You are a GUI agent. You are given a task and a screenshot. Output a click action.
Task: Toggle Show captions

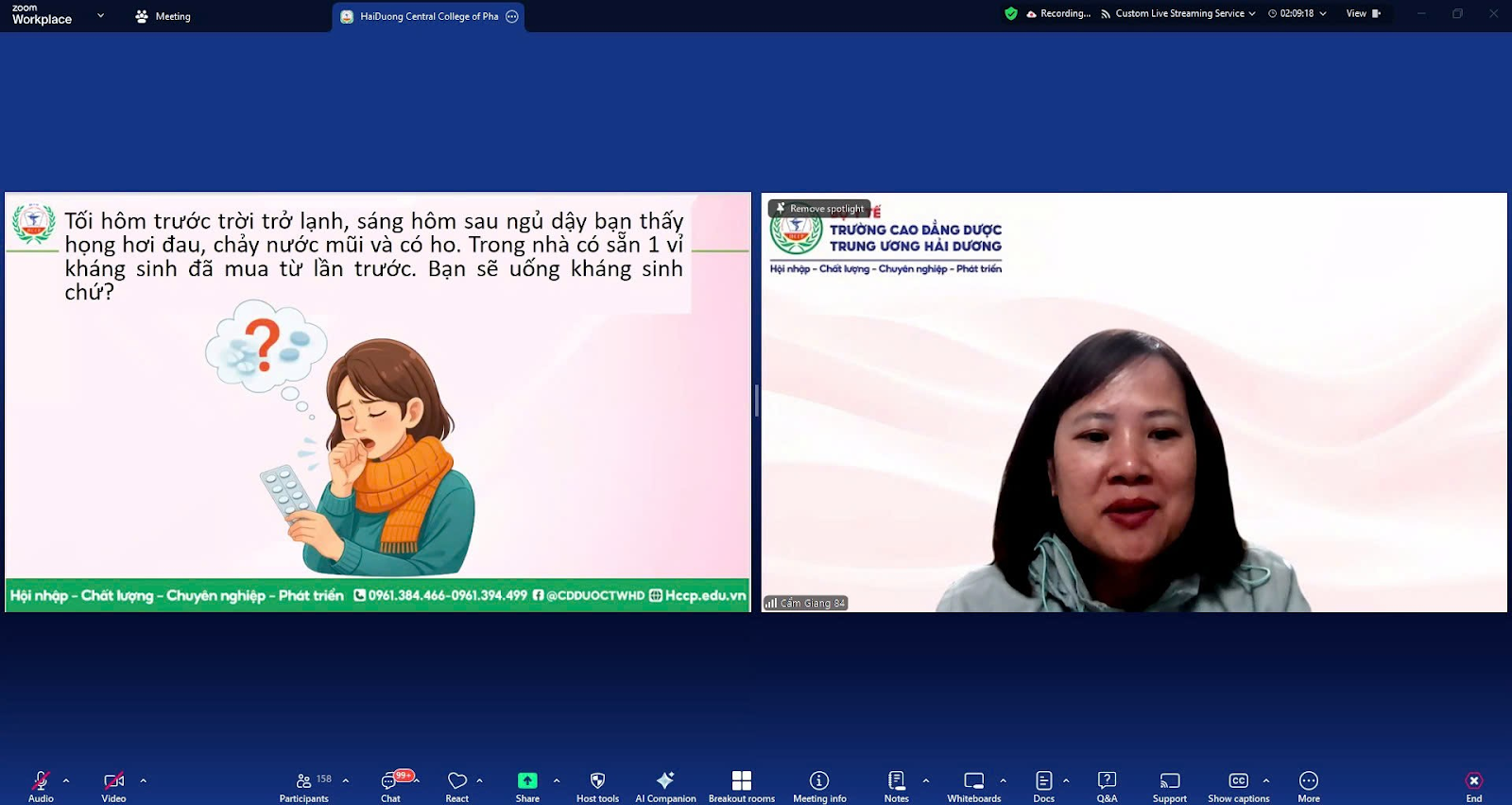tap(1238, 785)
